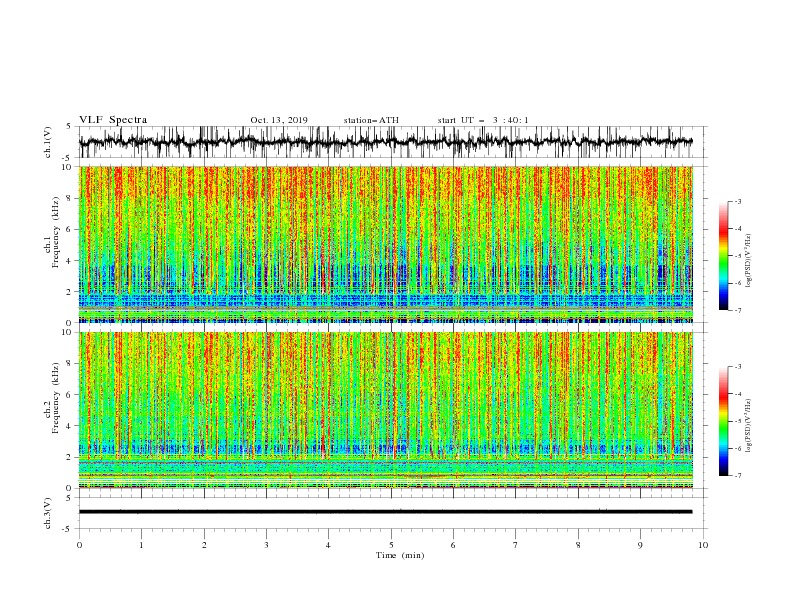The image size is (792, 612).
Task: Click the ch.1 color bar 'log(PSD)(V²/Hz)' label
Action: [x=748, y=261]
